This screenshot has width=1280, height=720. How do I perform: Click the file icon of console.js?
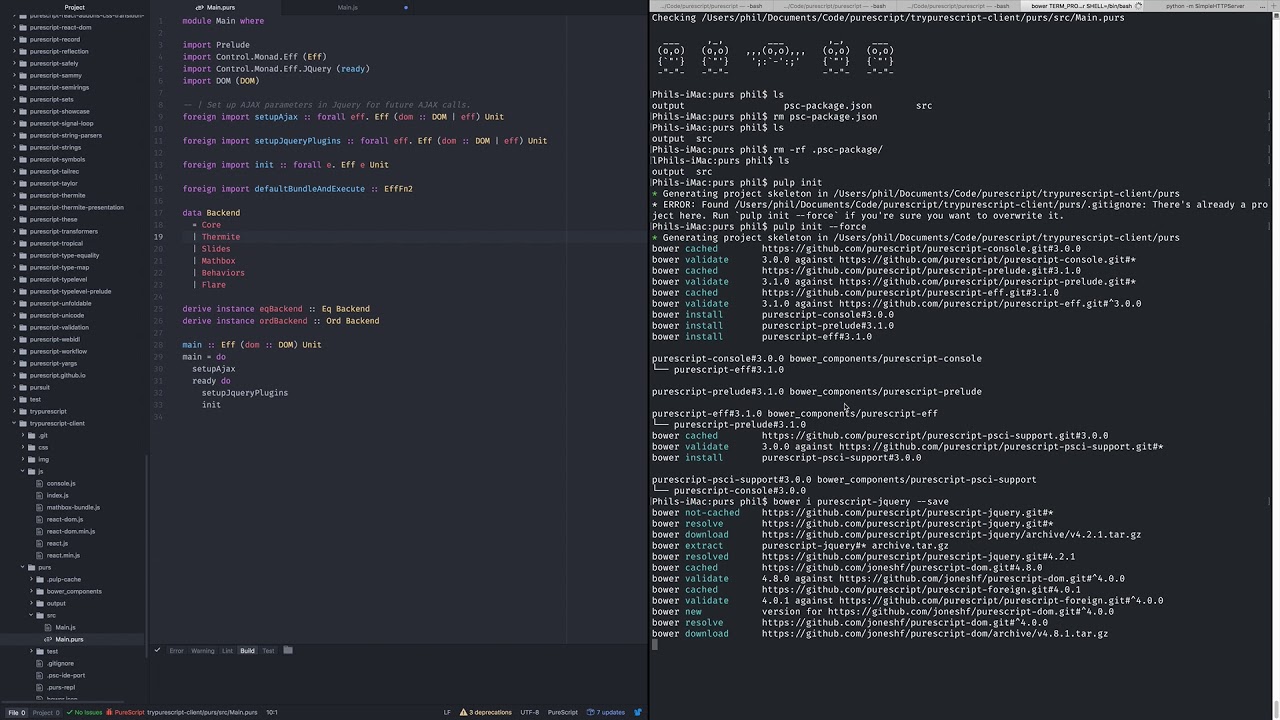41,483
